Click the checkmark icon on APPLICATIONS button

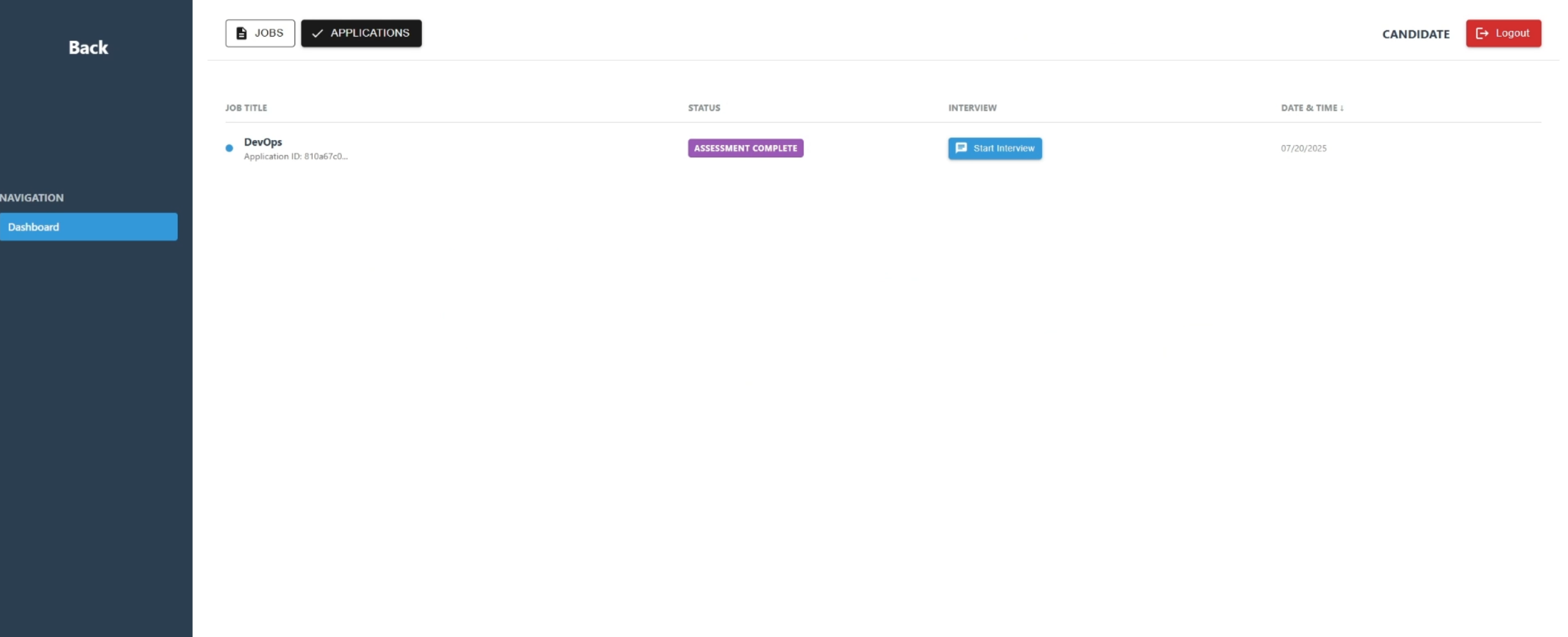click(x=315, y=33)
